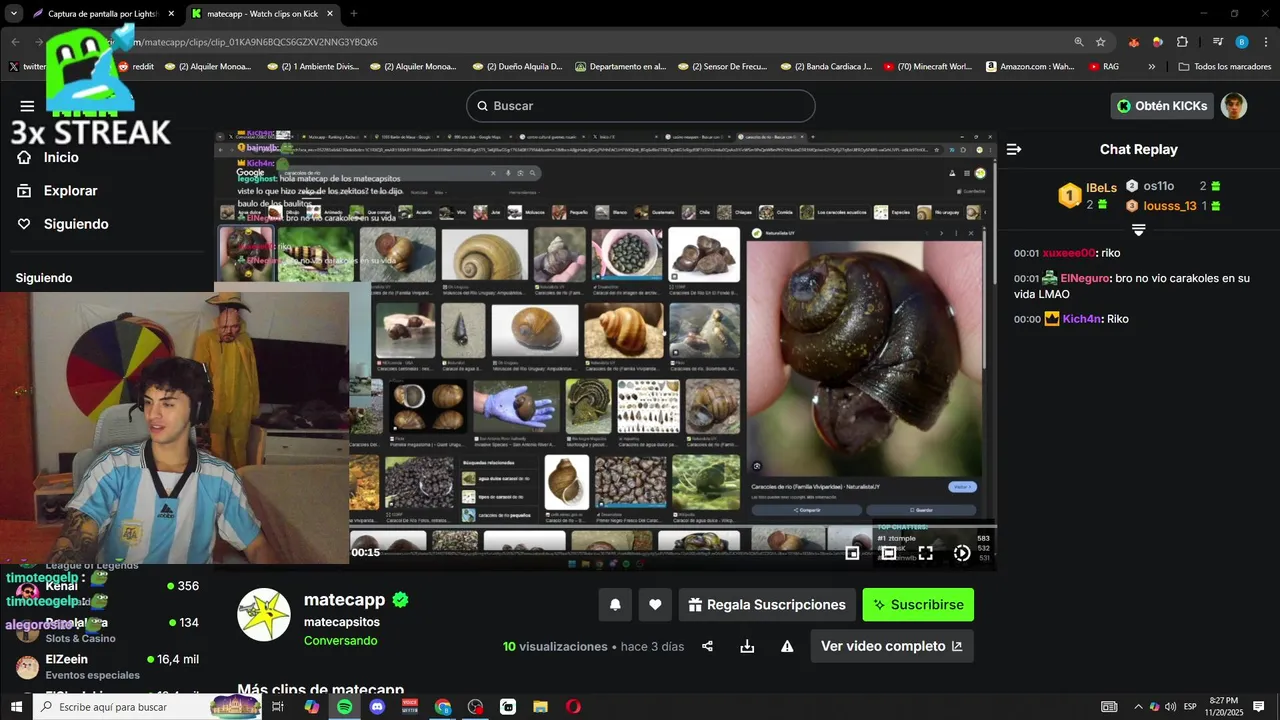The width and height of the screenshot is (1280, 720).
Task: Click Obtén KICKs button
Action: [x=1161, y=106]
